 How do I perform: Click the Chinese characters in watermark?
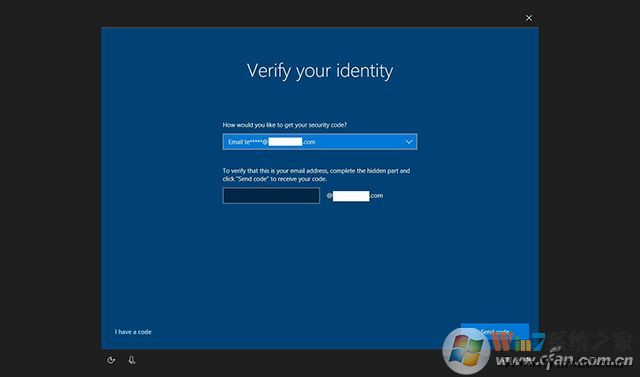(x=590, y=342)
